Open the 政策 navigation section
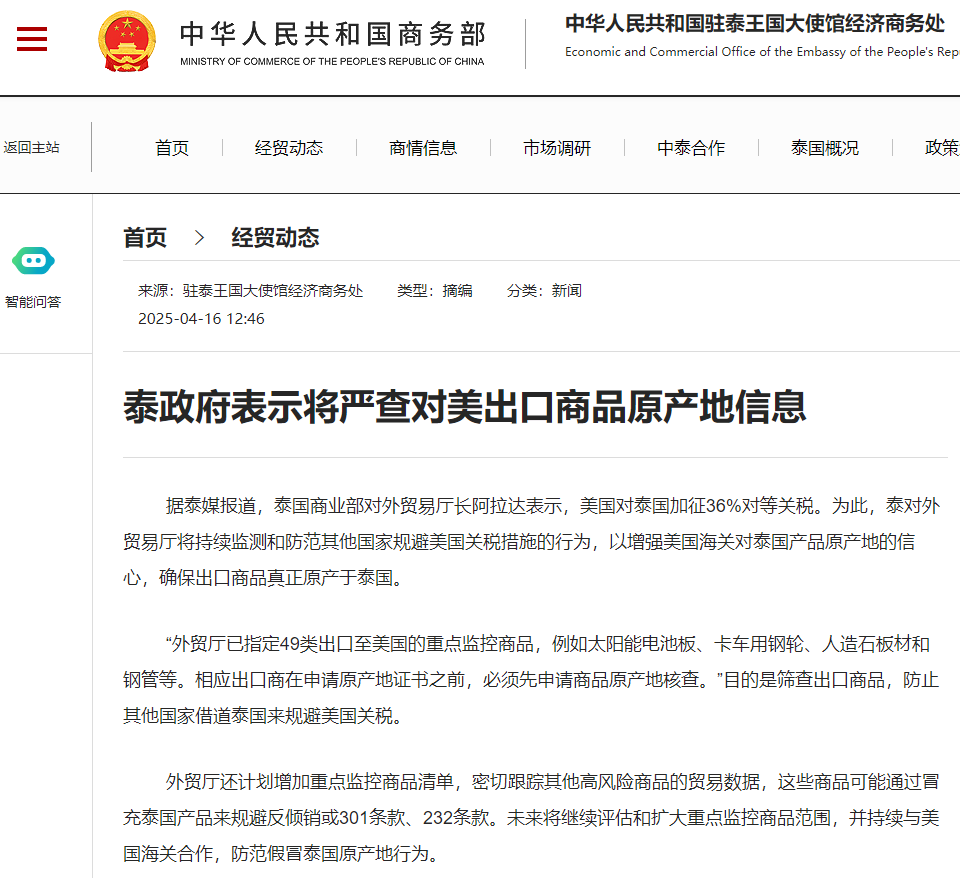960x878 pixels. [x=941, y=147]
